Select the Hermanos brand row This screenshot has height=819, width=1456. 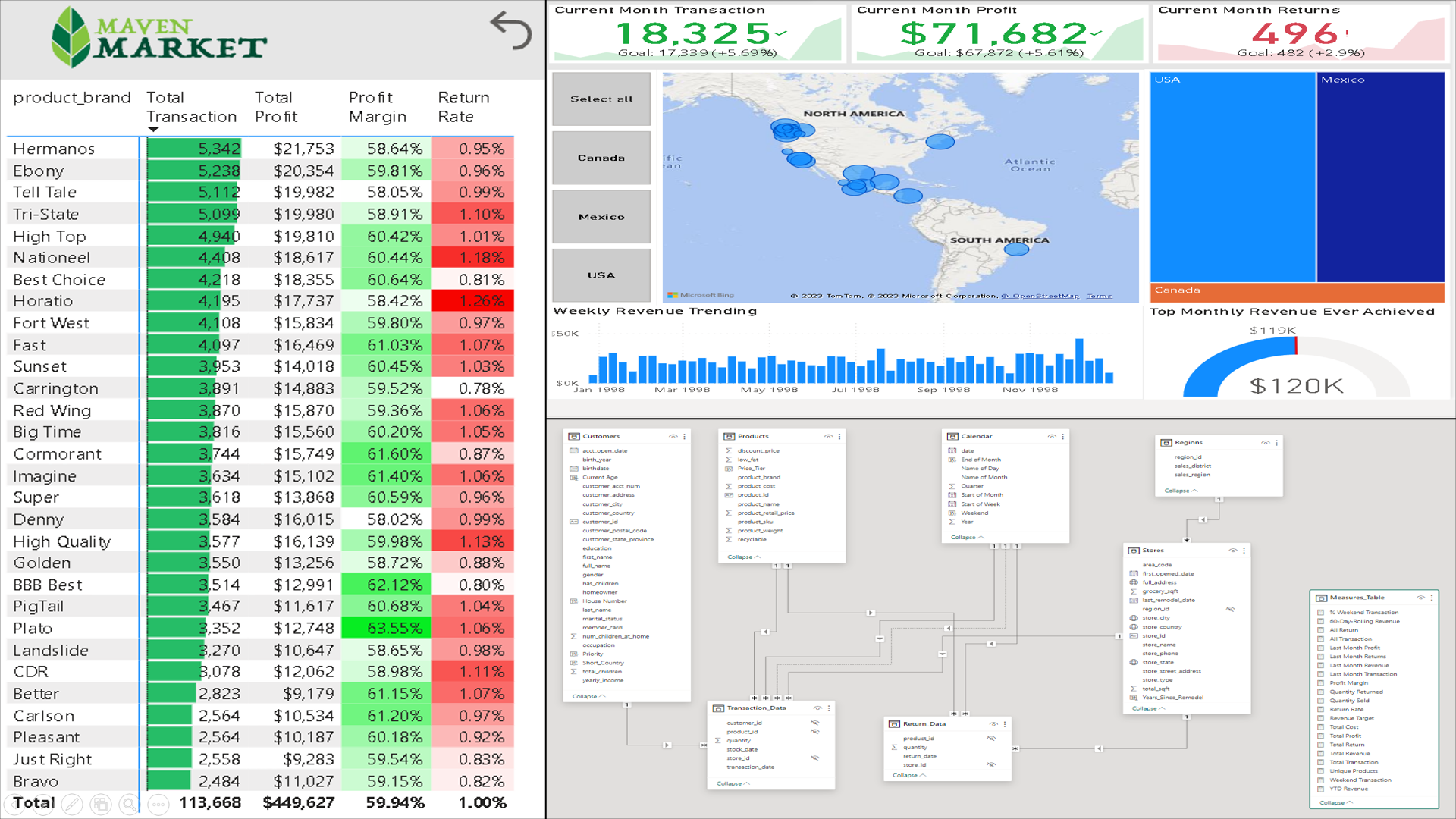54,149
